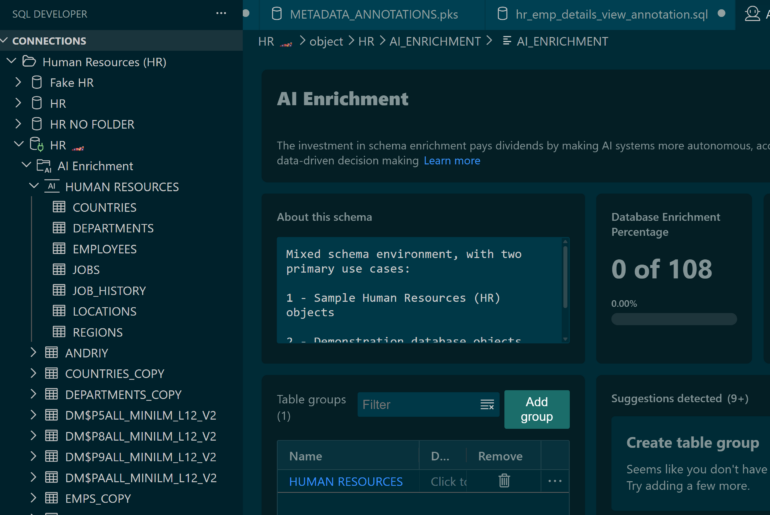
Task: Delete the HUMAN RESOURCES group via trash icon
Action: (x=504, y=481)
